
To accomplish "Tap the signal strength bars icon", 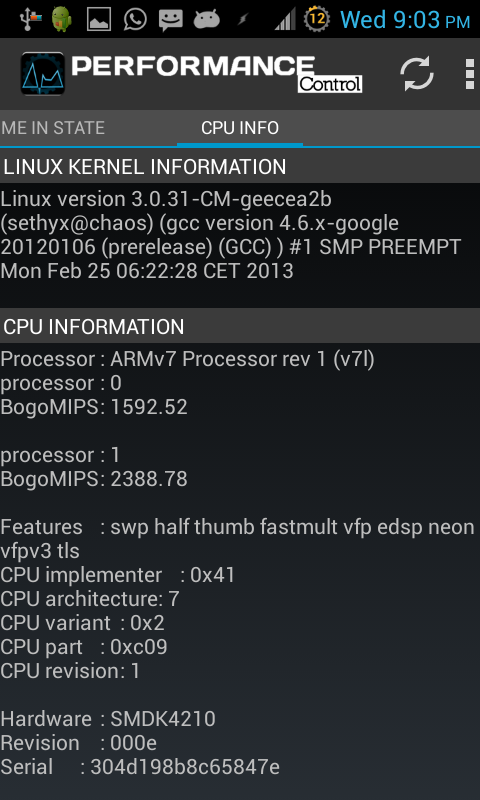I will click(x=285, y=19).
